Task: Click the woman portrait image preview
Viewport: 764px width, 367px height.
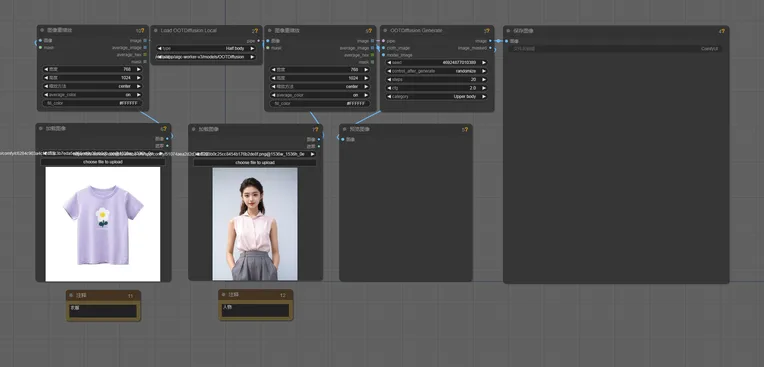Action: (x=255, y=224)
